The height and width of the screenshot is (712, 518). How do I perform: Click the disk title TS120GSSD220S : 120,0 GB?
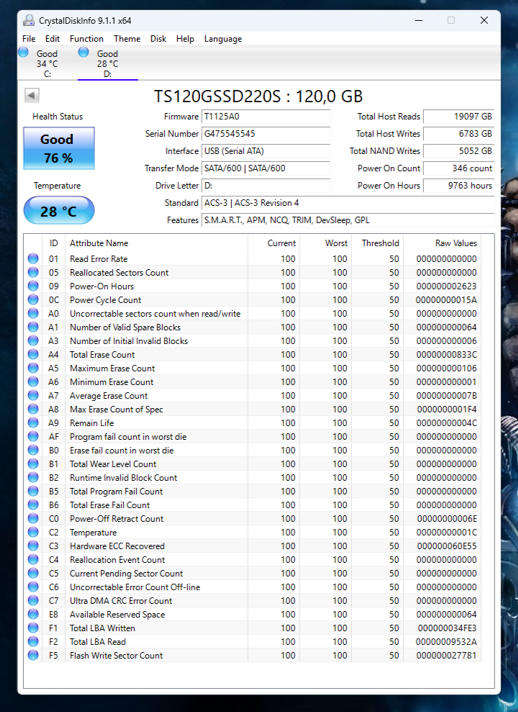[258, 96]
